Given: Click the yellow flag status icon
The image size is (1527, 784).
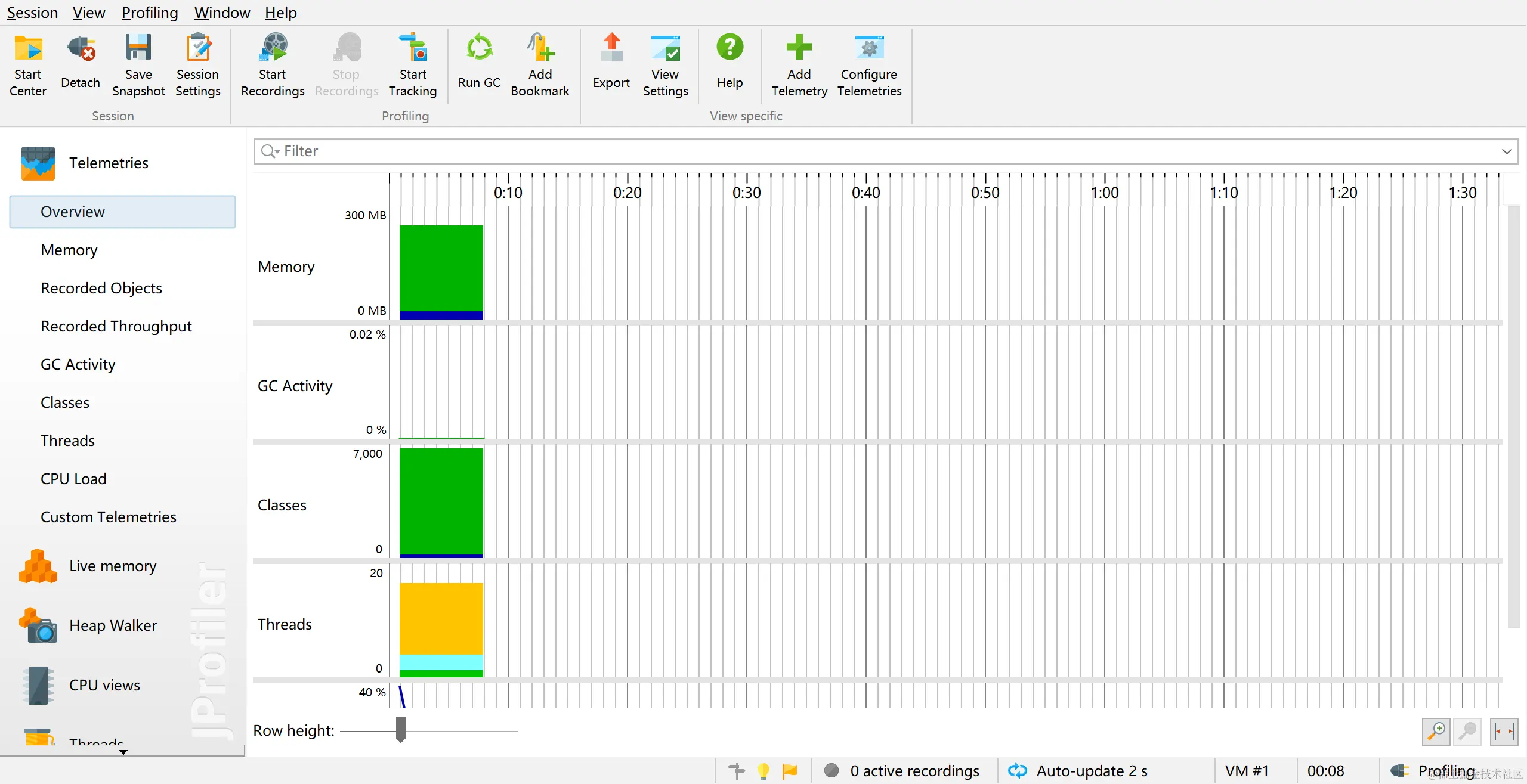Looking at the screenshot, I should [x=790, y=771].
